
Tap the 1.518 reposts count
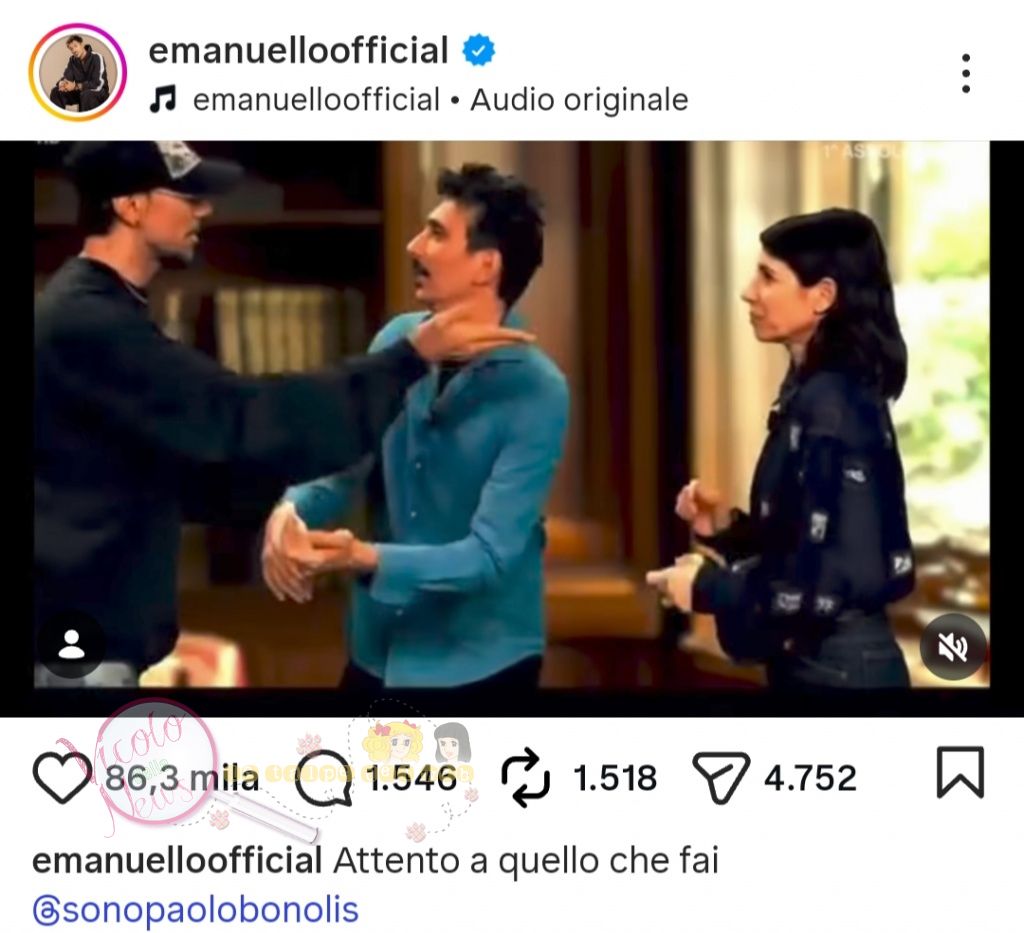click(x=615, y=778)
